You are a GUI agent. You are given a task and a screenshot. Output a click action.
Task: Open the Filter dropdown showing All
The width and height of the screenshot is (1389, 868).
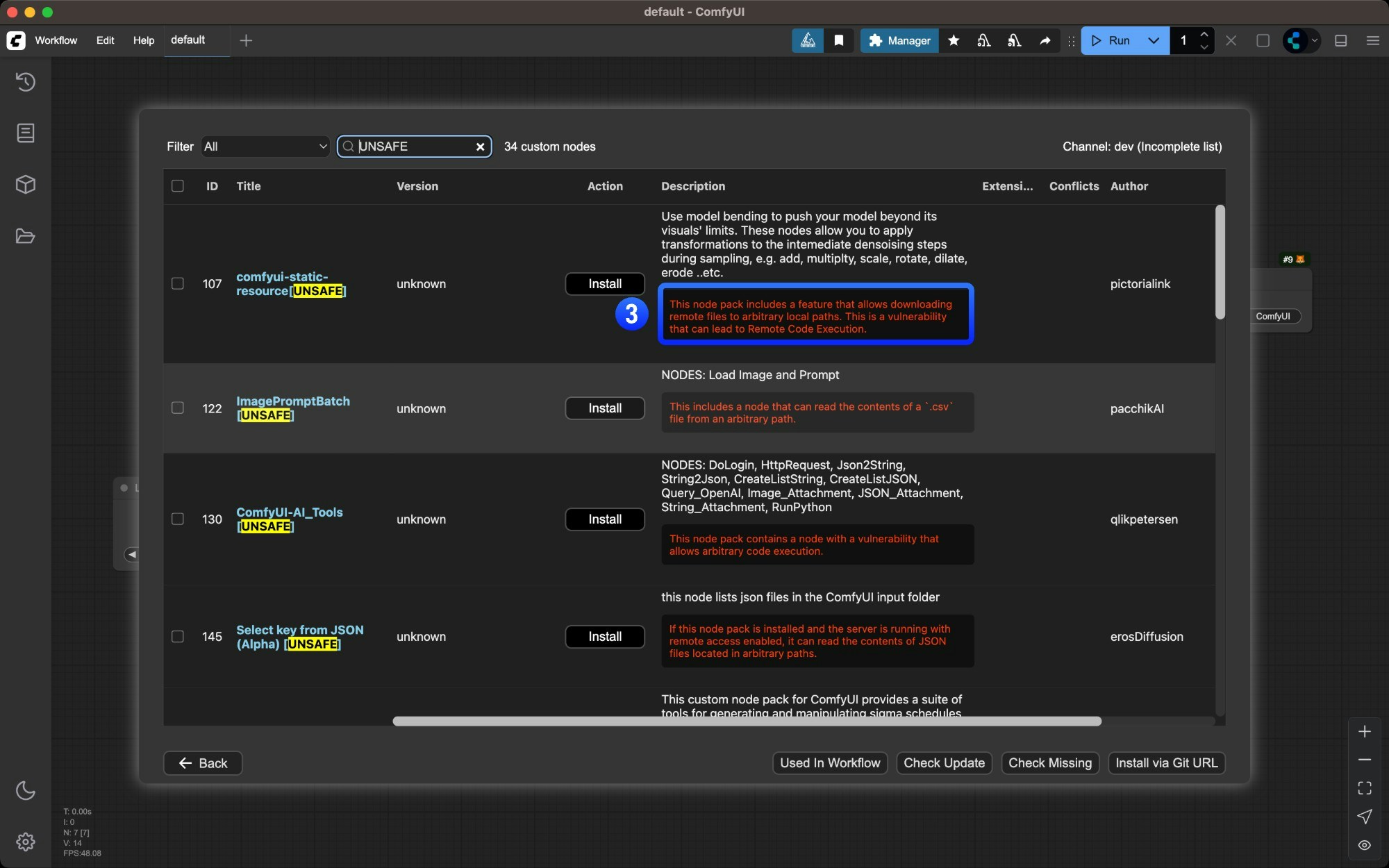pos(264,147)
